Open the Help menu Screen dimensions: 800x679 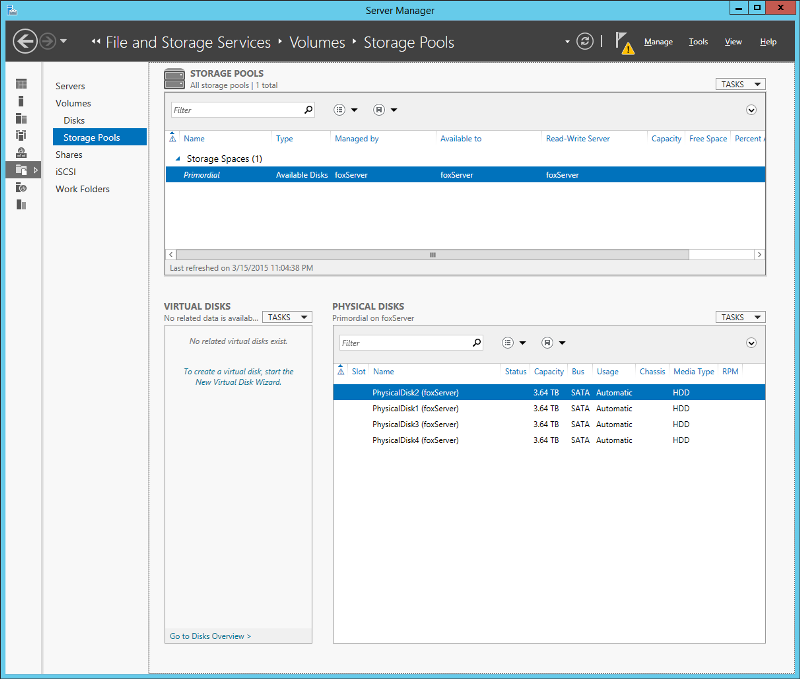tap(768, 42)
